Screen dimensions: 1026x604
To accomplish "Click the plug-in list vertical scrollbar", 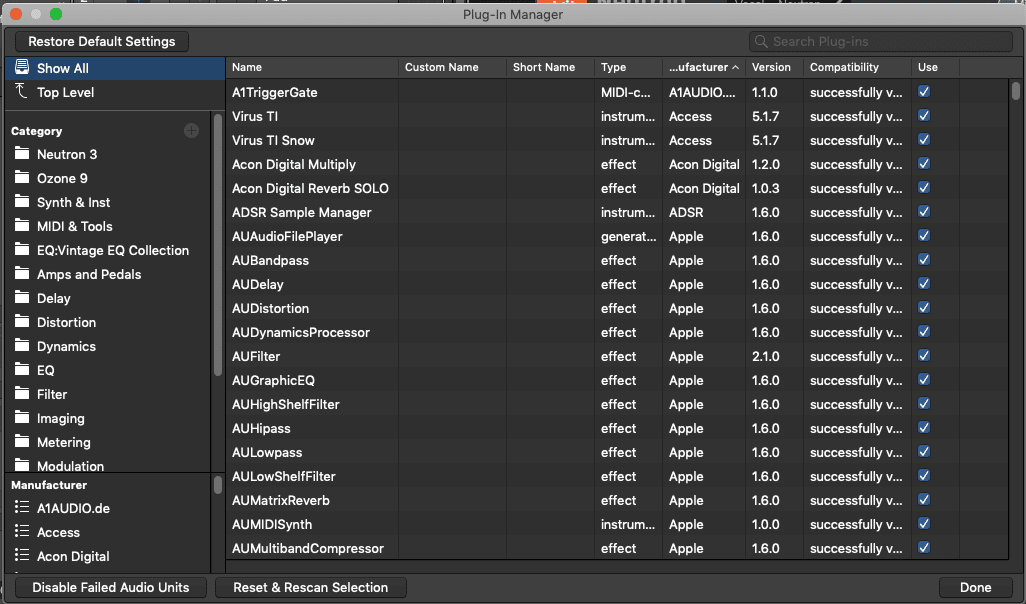I will coord(1016,90).
